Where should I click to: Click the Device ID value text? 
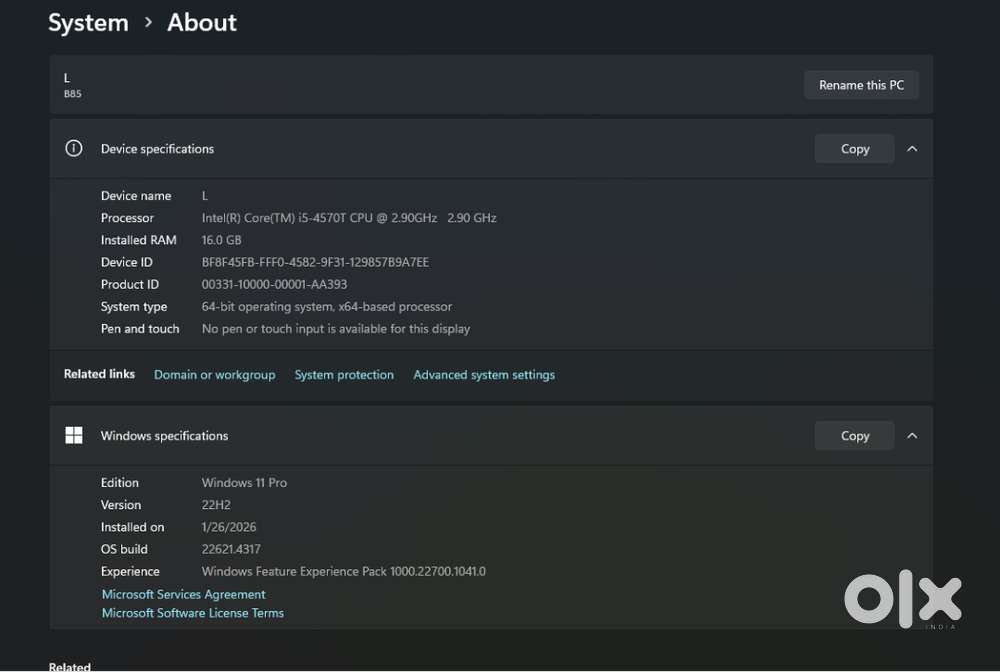coord(315,262)
